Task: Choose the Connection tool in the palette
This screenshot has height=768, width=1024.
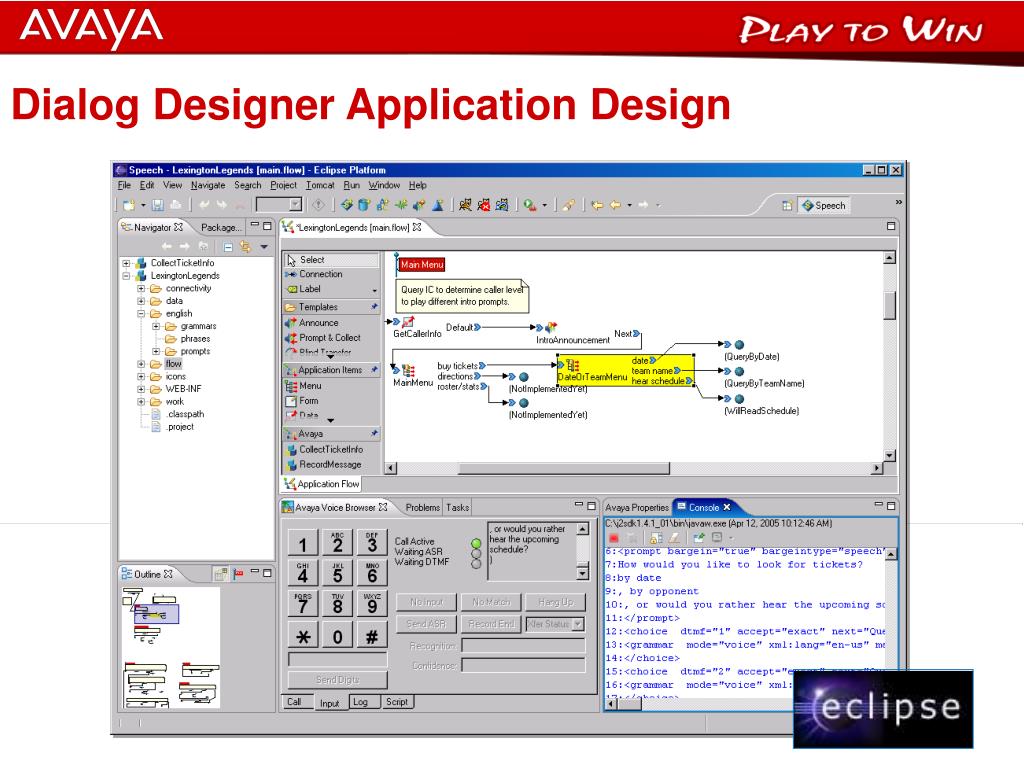Action: [331, 274]
